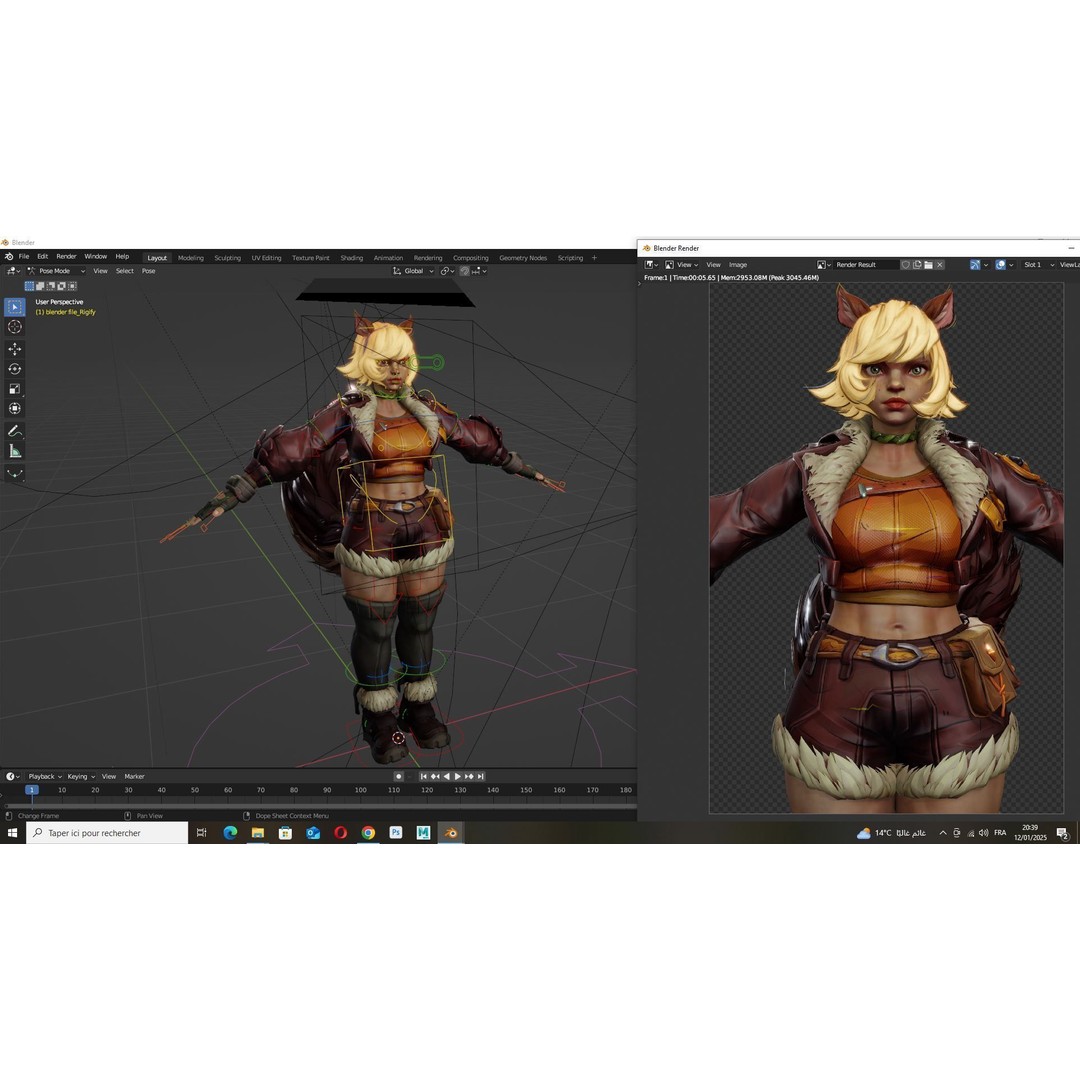
Task: Open the image browse dropdown
Action: click(824, 264)
